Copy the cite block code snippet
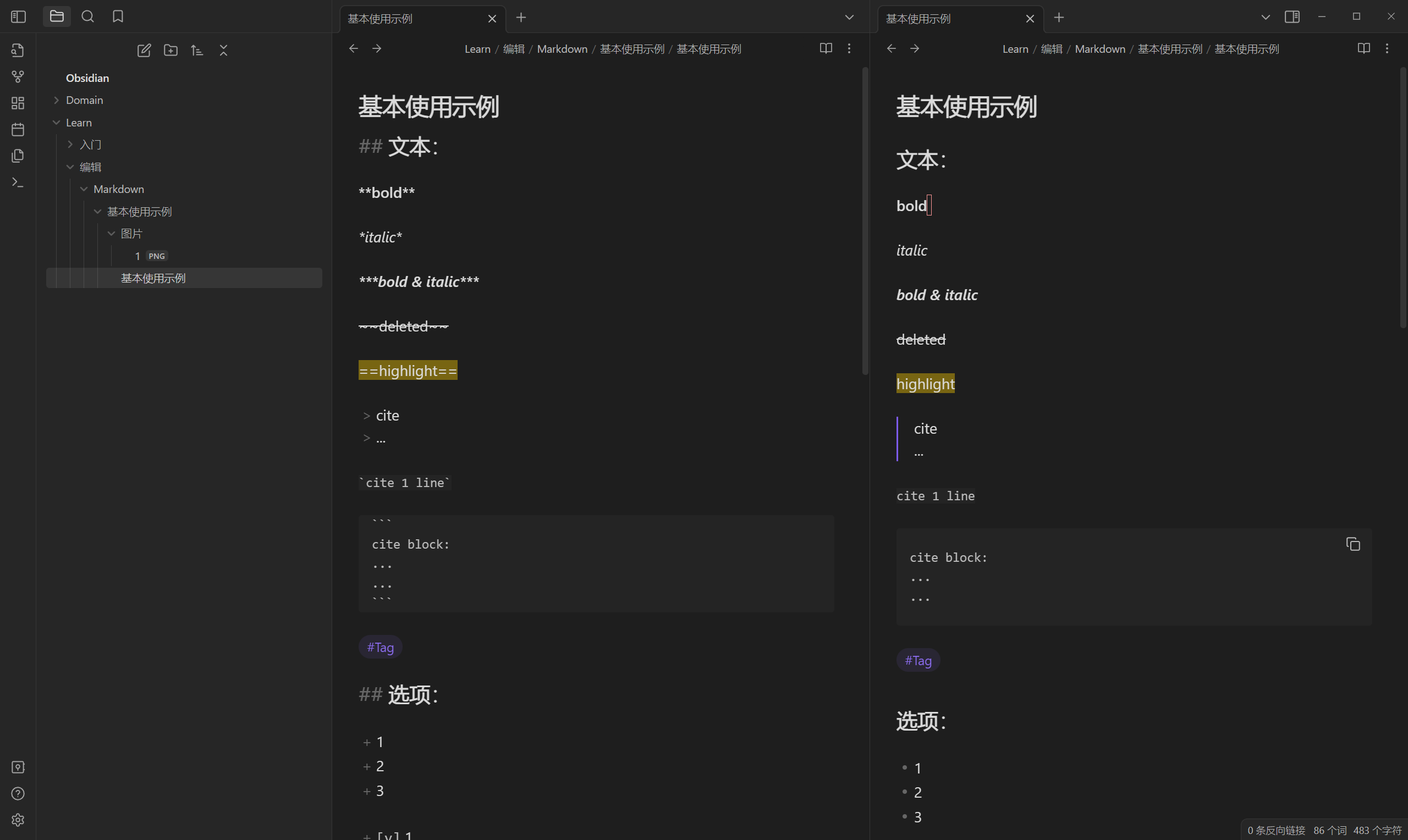This screenshot has height=840, width=1408. point(1353,543)
